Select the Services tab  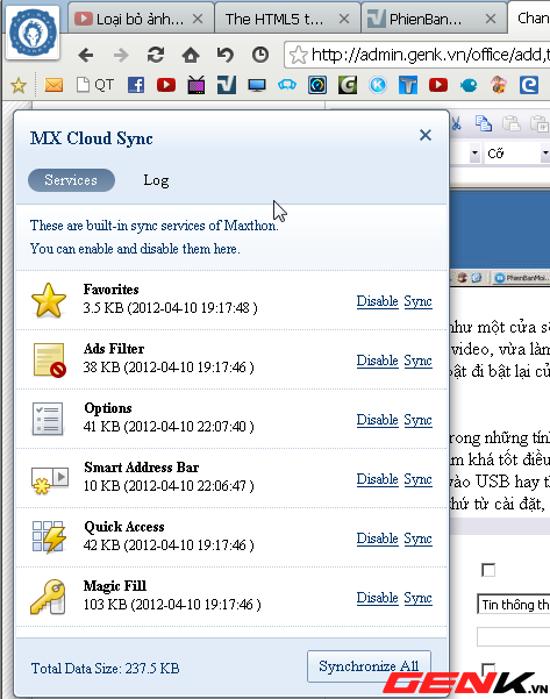(x=71, y=180)
